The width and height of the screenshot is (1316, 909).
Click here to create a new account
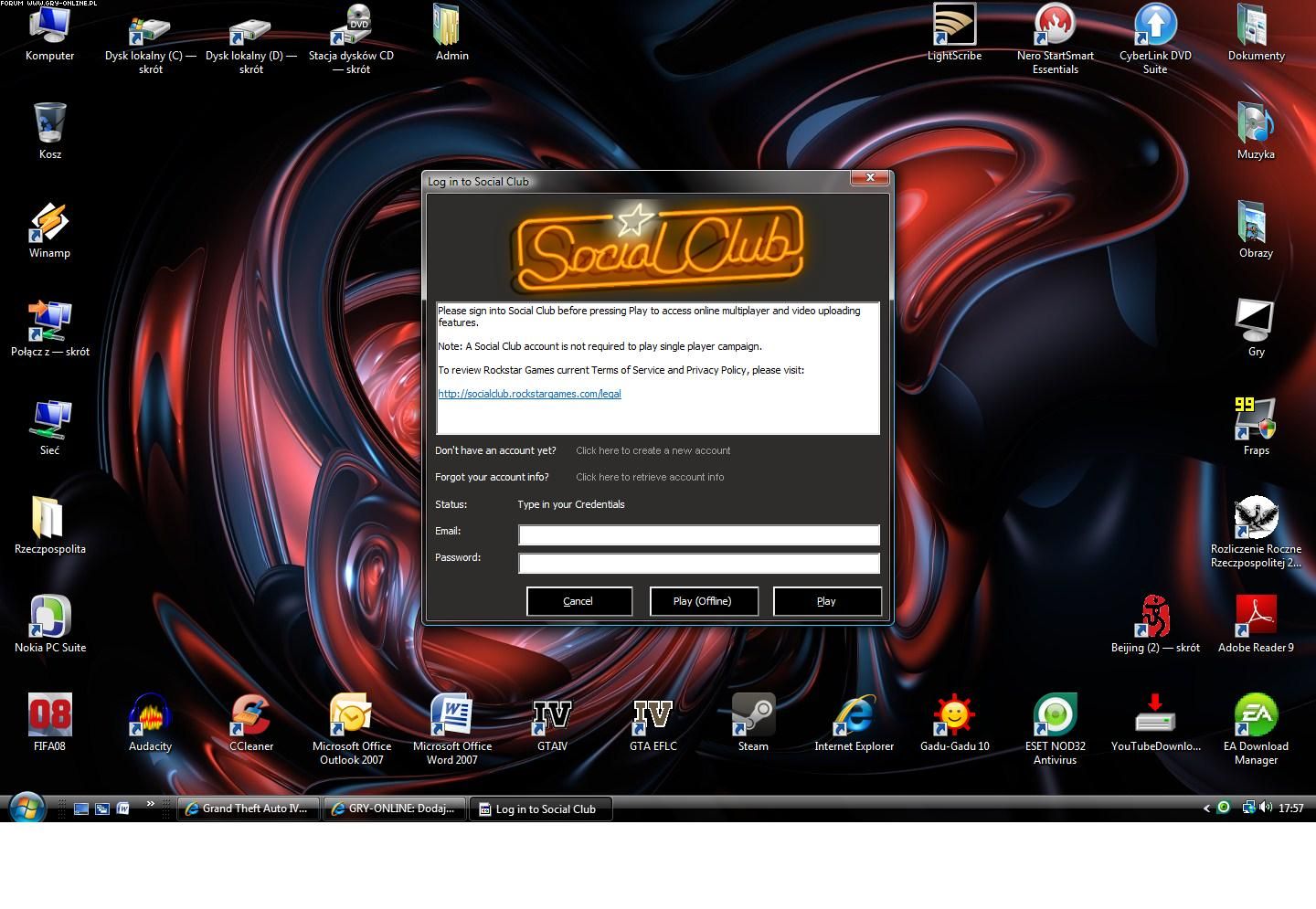pos(653,450)
